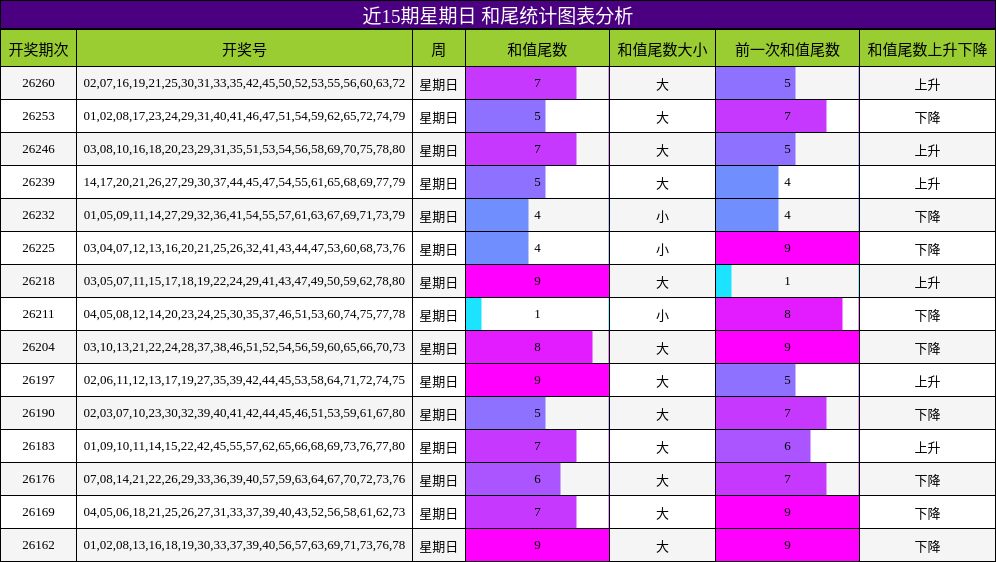Click the numbers starting 01,02,08,17 in row 26253
This screenshot has width=996, height=562.
pos(245,116)
